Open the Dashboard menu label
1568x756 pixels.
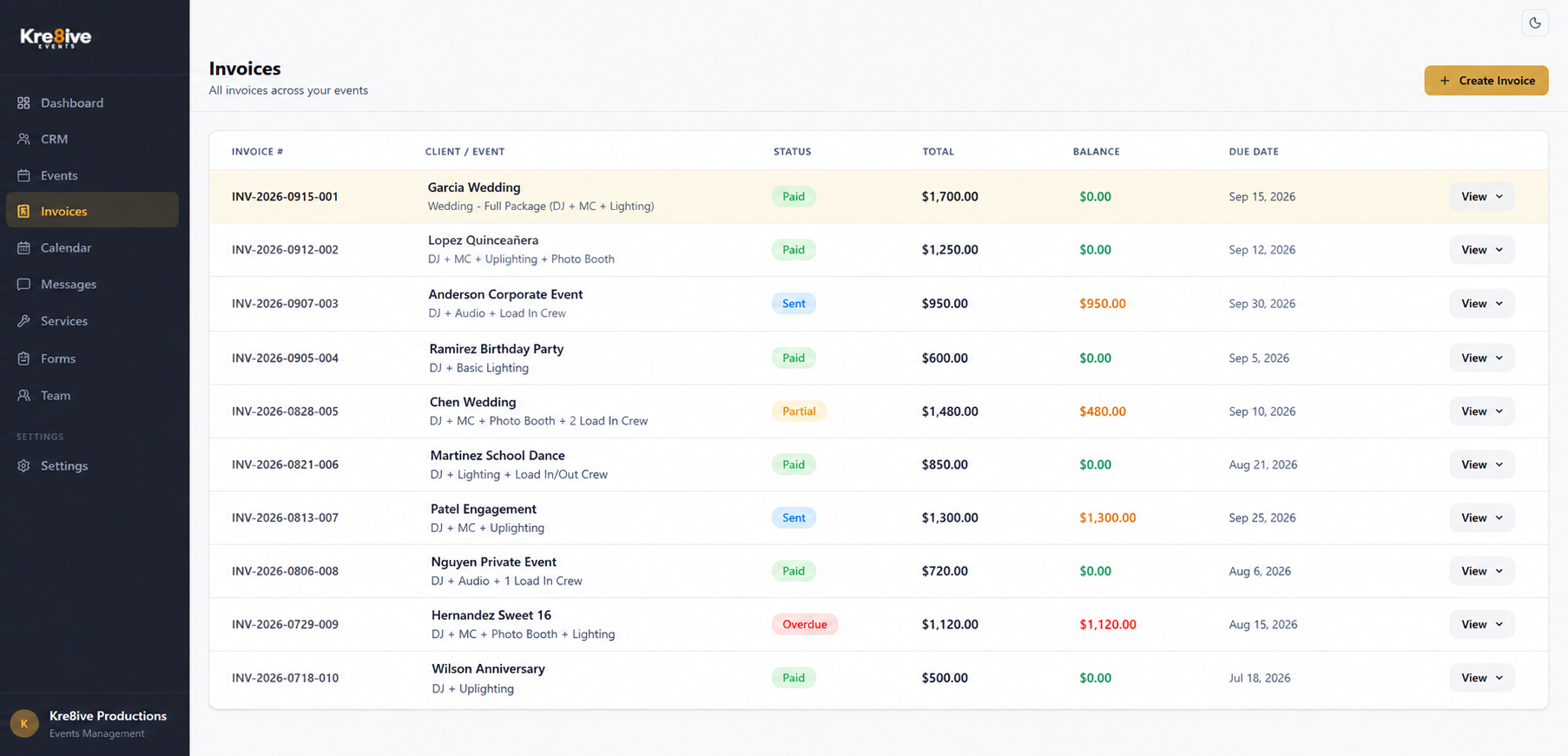72,102
